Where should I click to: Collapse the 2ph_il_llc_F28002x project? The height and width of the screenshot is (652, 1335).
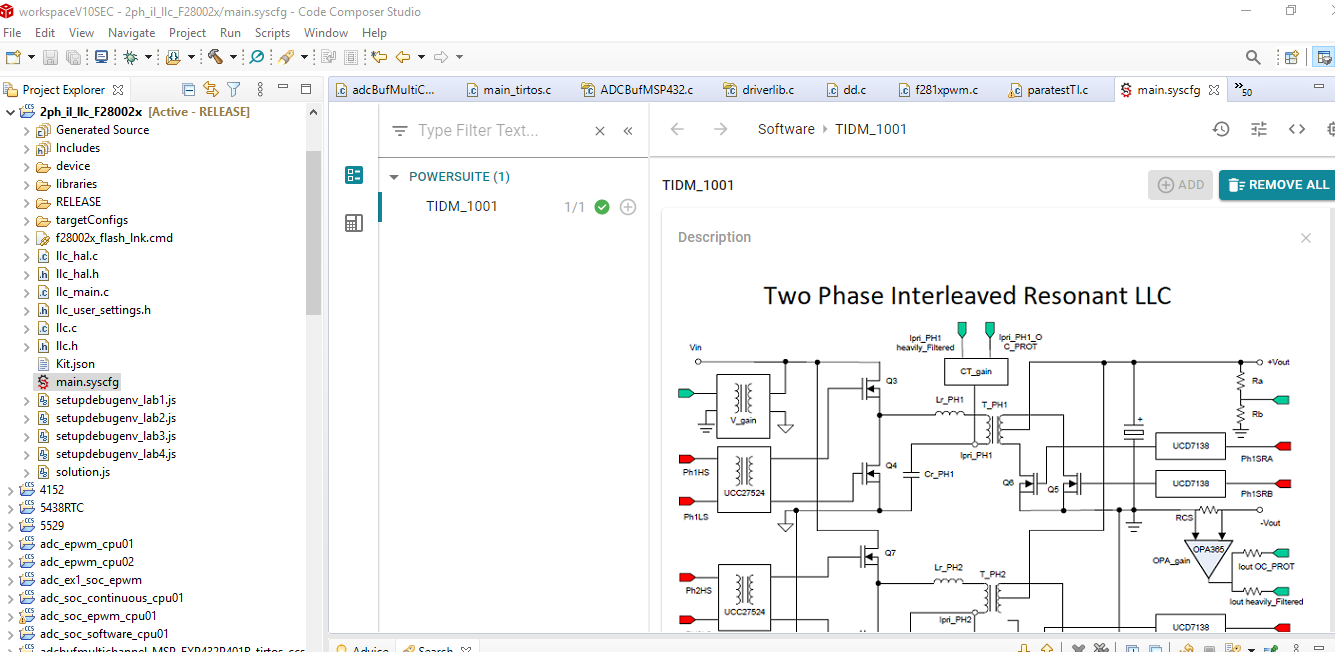11,112
